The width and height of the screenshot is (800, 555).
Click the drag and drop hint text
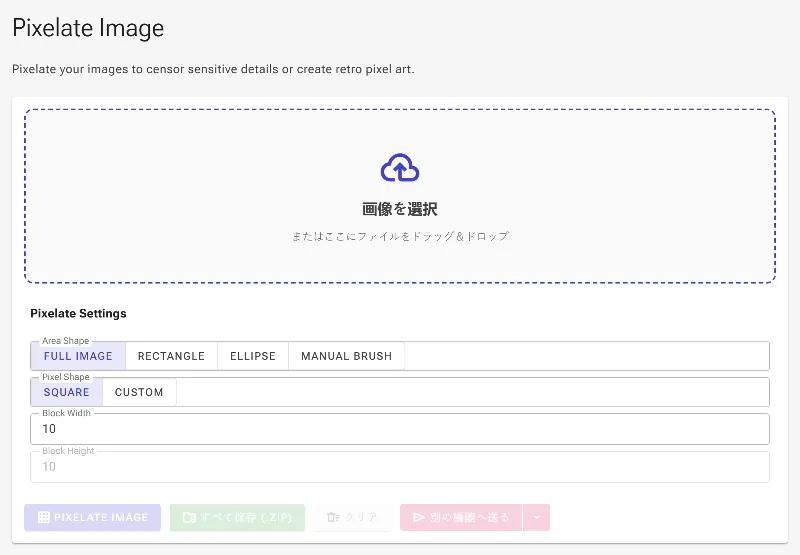[x=400, y=236]
